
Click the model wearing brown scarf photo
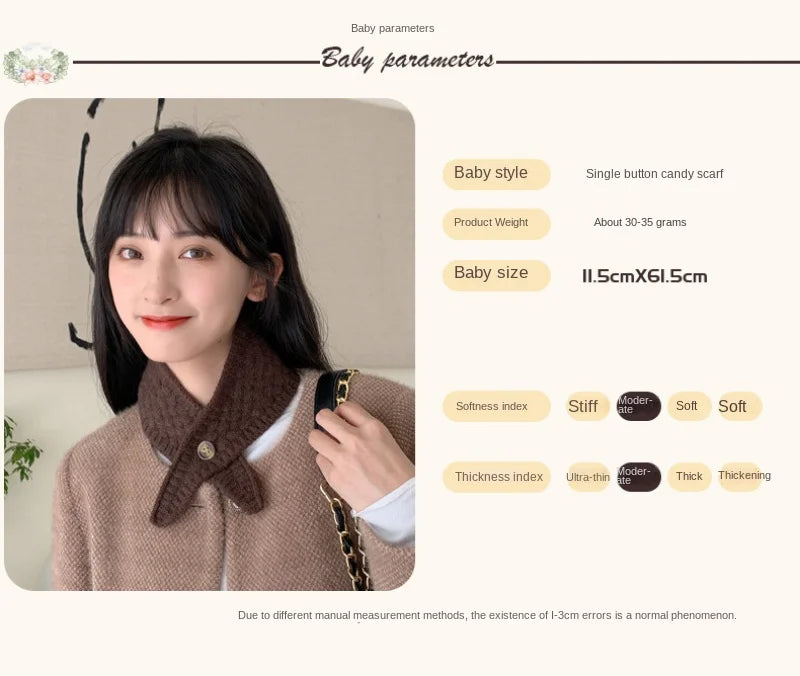[209, 344]
